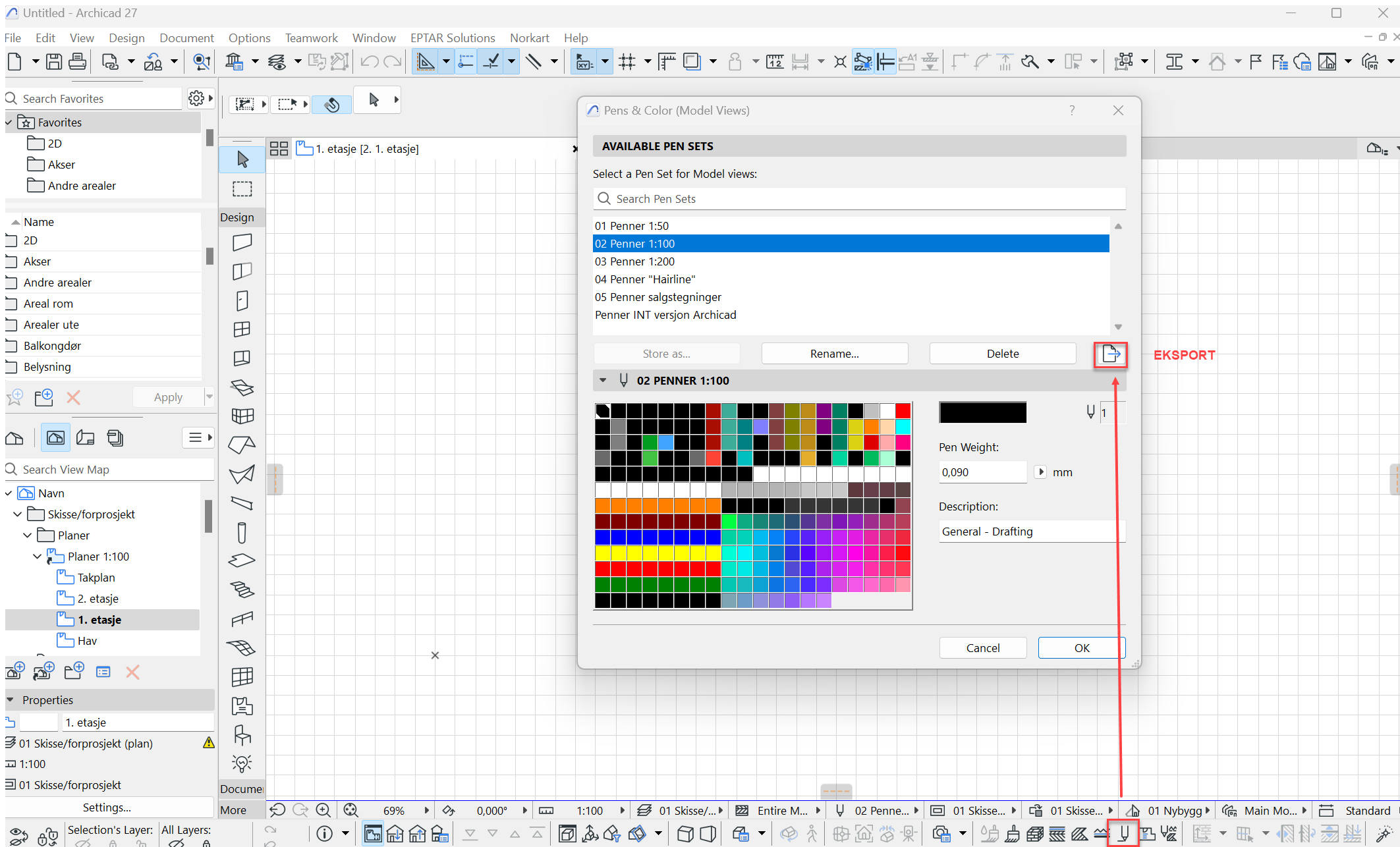Open the EPTAR Solutions menu
The image size is (1400, 847).
(452, 38)
